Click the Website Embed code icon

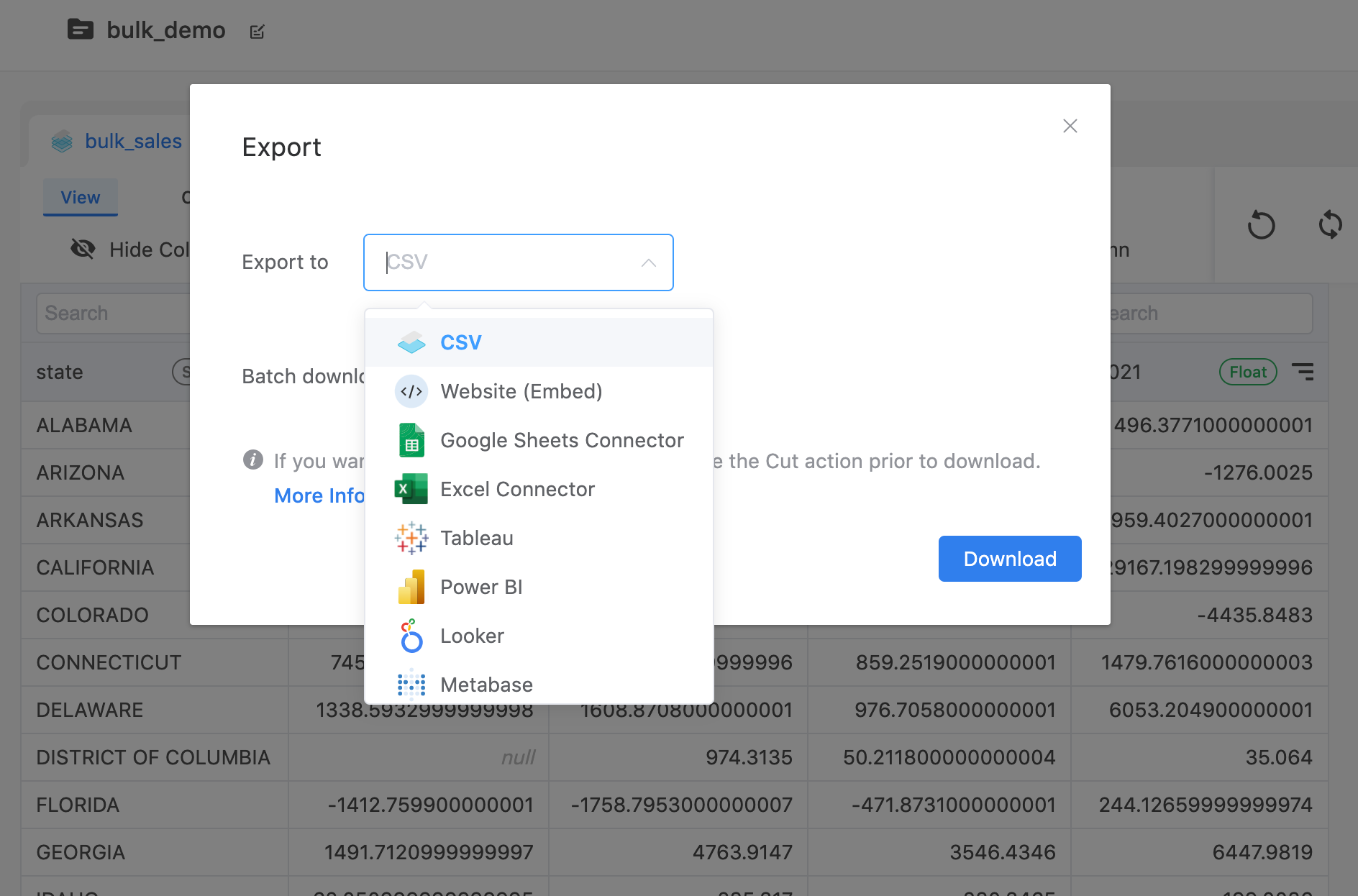point(411,391)
